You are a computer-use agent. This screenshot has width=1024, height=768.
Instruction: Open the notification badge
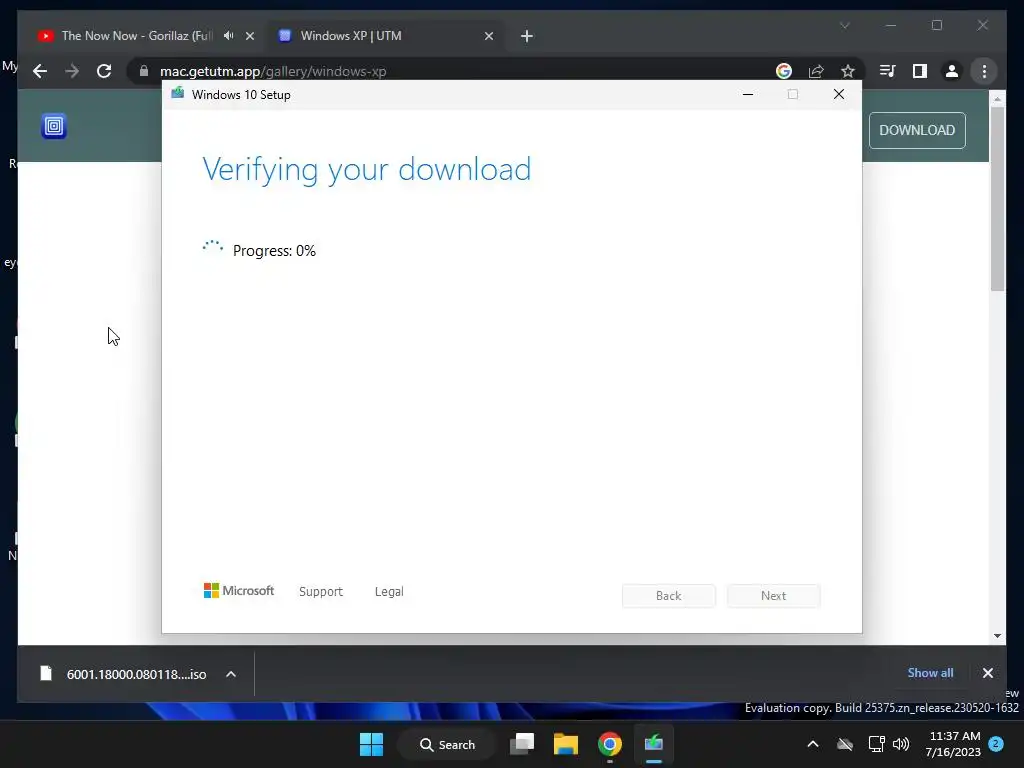click(x=996, y=744)
